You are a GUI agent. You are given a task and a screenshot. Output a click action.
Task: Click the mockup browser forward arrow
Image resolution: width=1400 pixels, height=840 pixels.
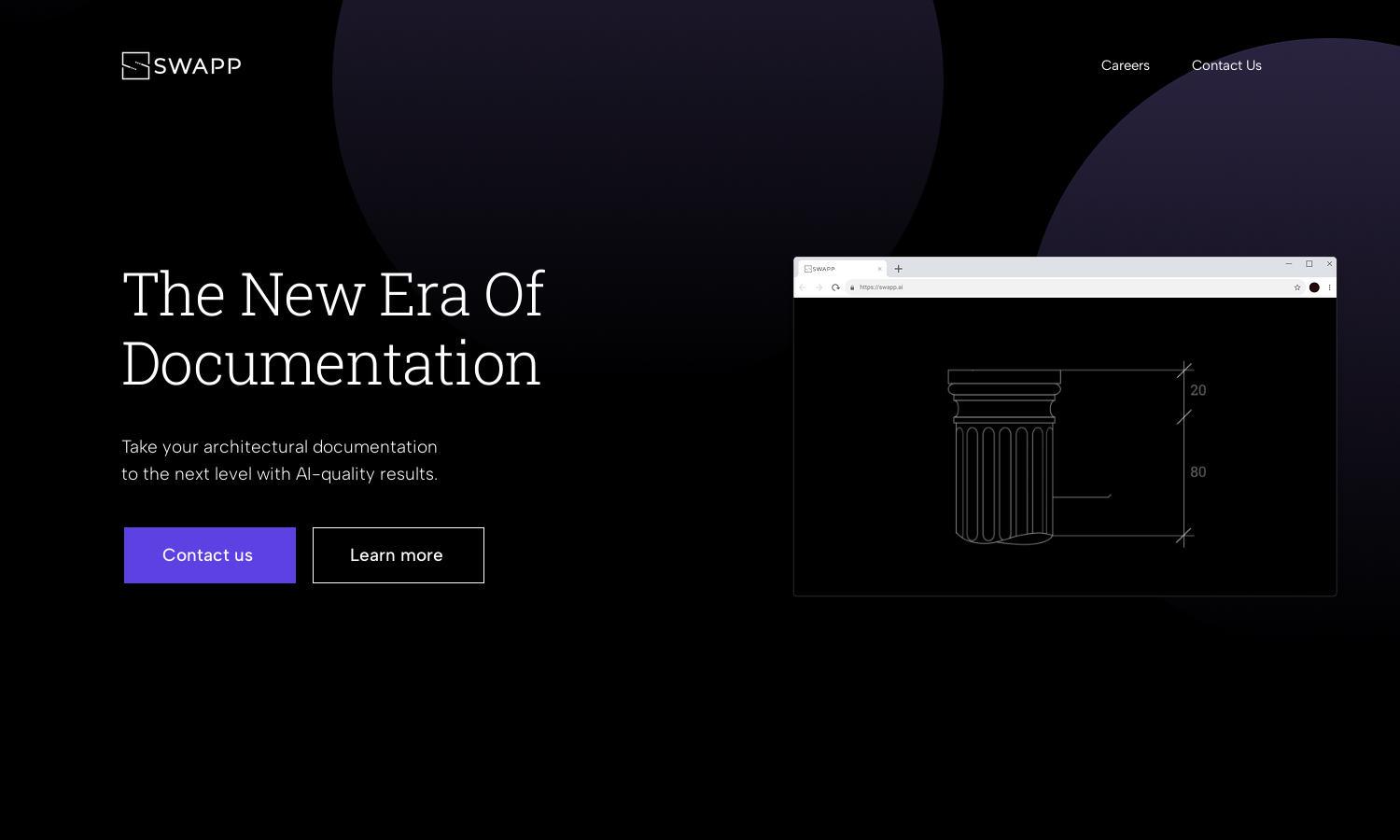819,287
